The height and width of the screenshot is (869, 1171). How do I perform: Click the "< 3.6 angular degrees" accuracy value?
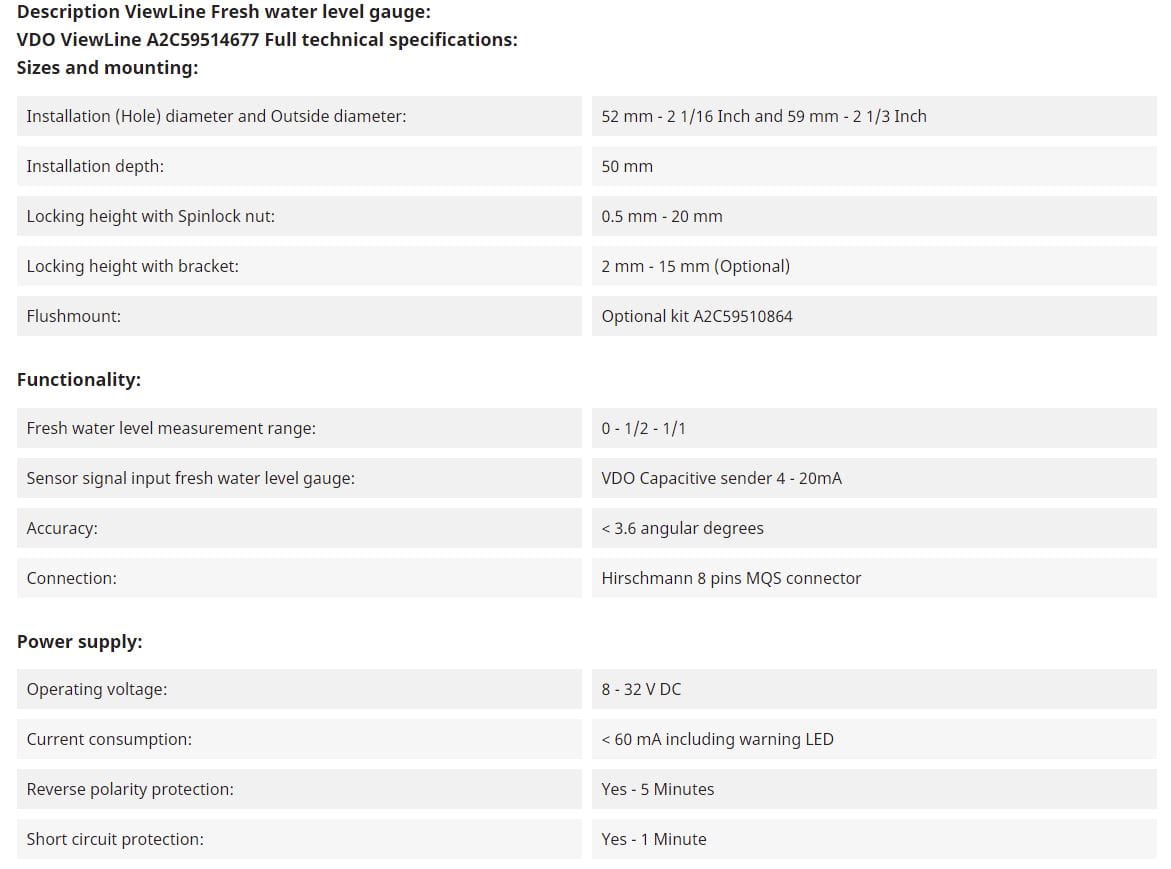pos(682,528)
